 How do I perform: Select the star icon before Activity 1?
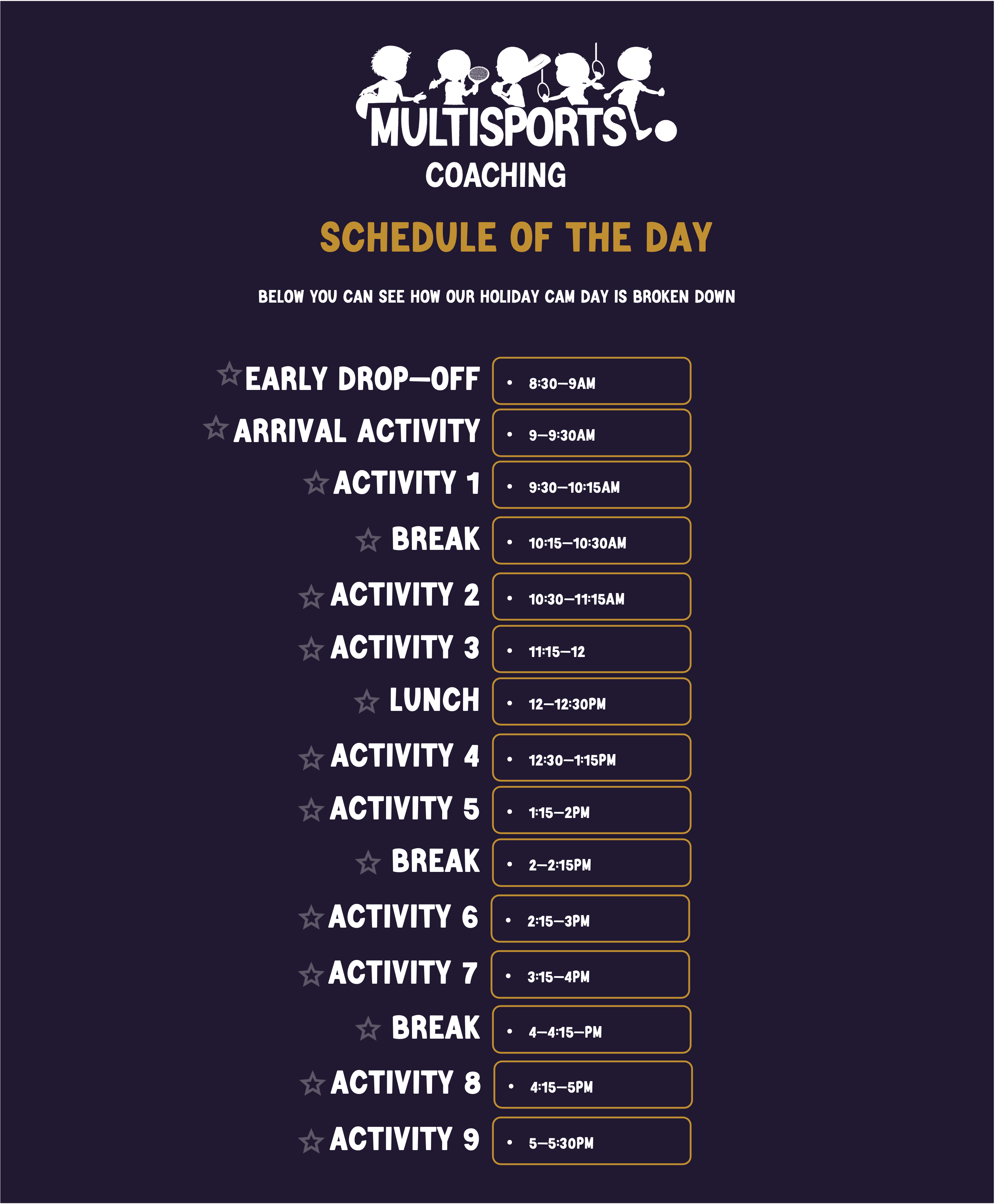[316, 483]
